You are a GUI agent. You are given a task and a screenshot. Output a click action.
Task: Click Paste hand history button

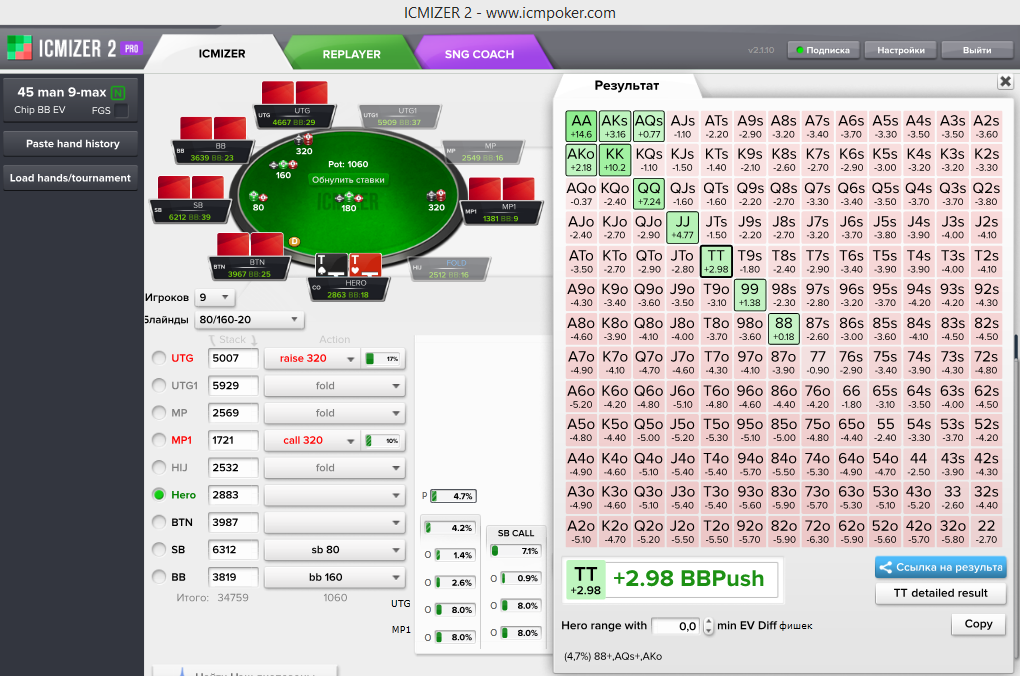coord(70,144)
